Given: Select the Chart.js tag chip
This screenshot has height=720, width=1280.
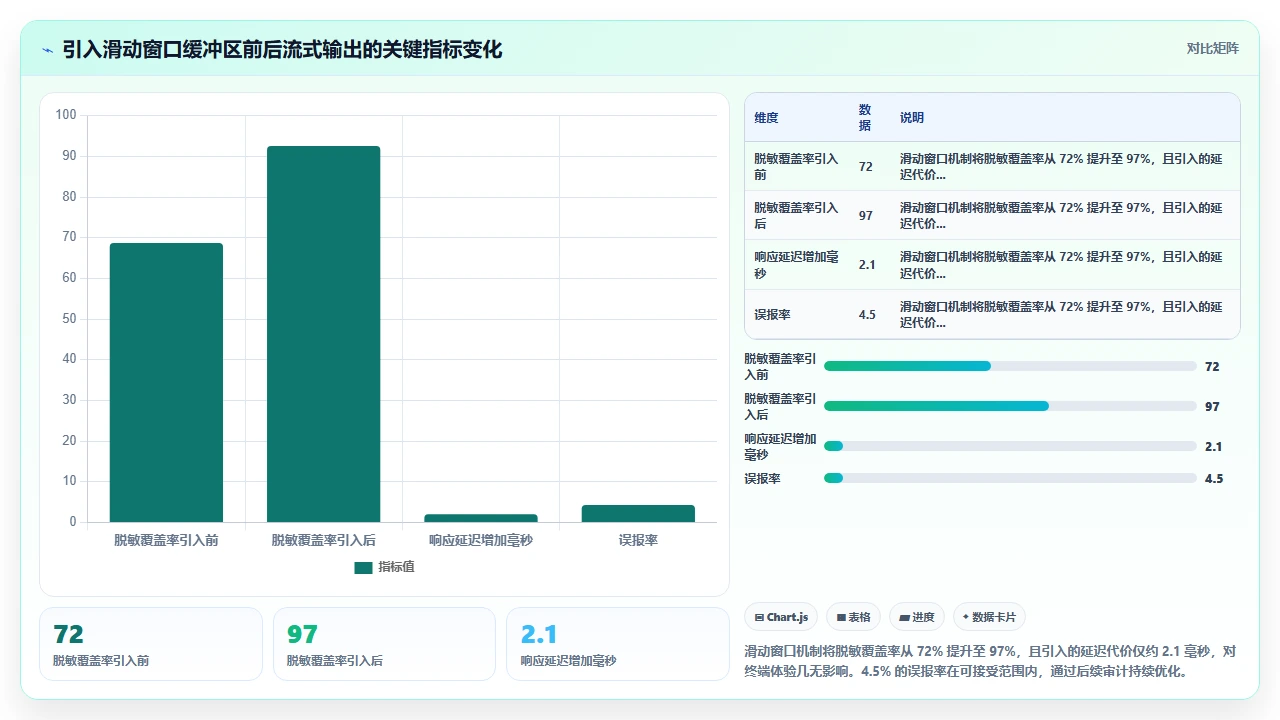Looking at the screenshot, I should pos(782,617).
